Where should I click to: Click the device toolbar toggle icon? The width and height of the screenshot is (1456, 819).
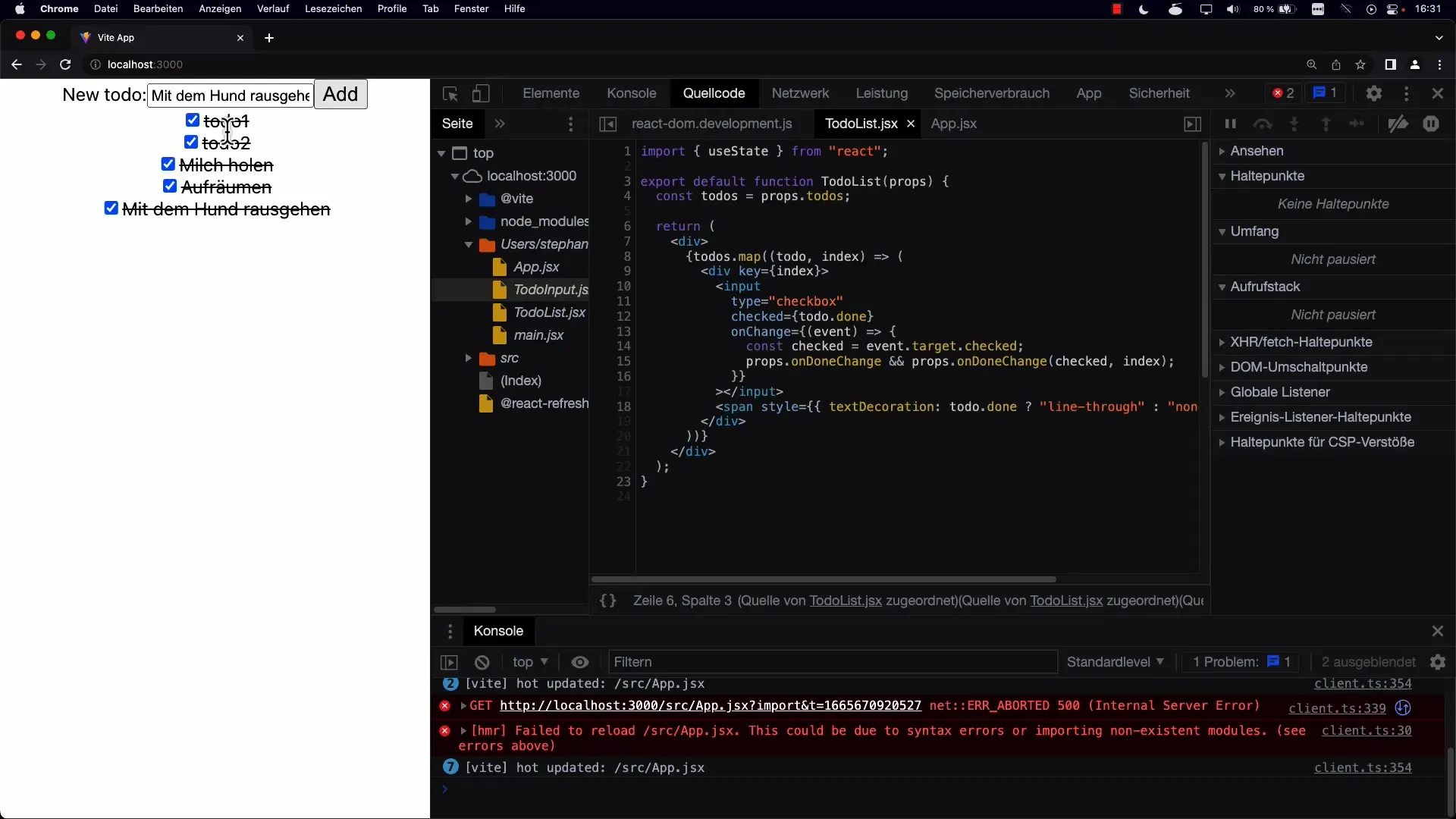[x=480, y=93]
